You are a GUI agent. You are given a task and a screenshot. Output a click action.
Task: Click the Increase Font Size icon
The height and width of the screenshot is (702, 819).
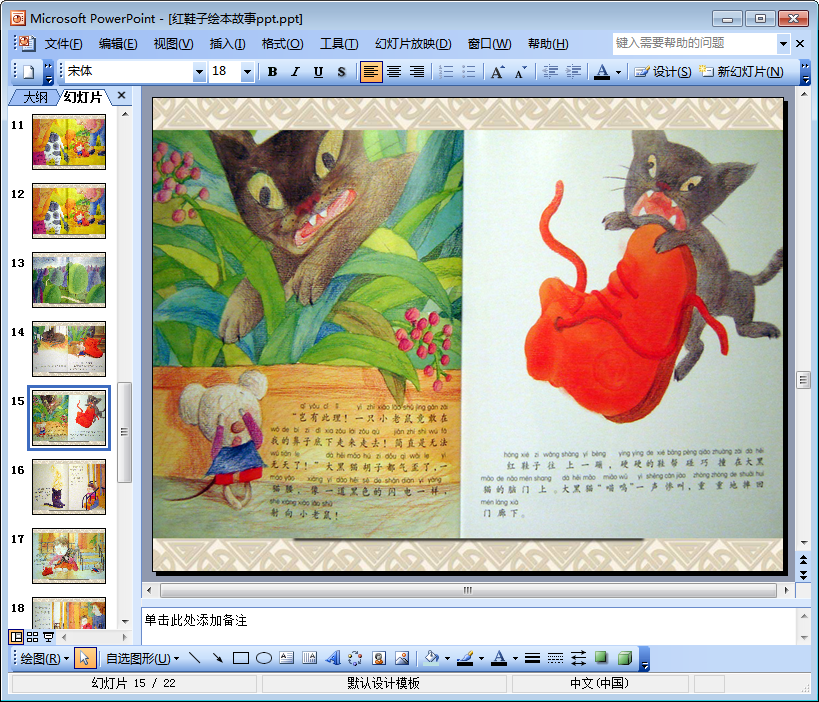pos(497,72)
